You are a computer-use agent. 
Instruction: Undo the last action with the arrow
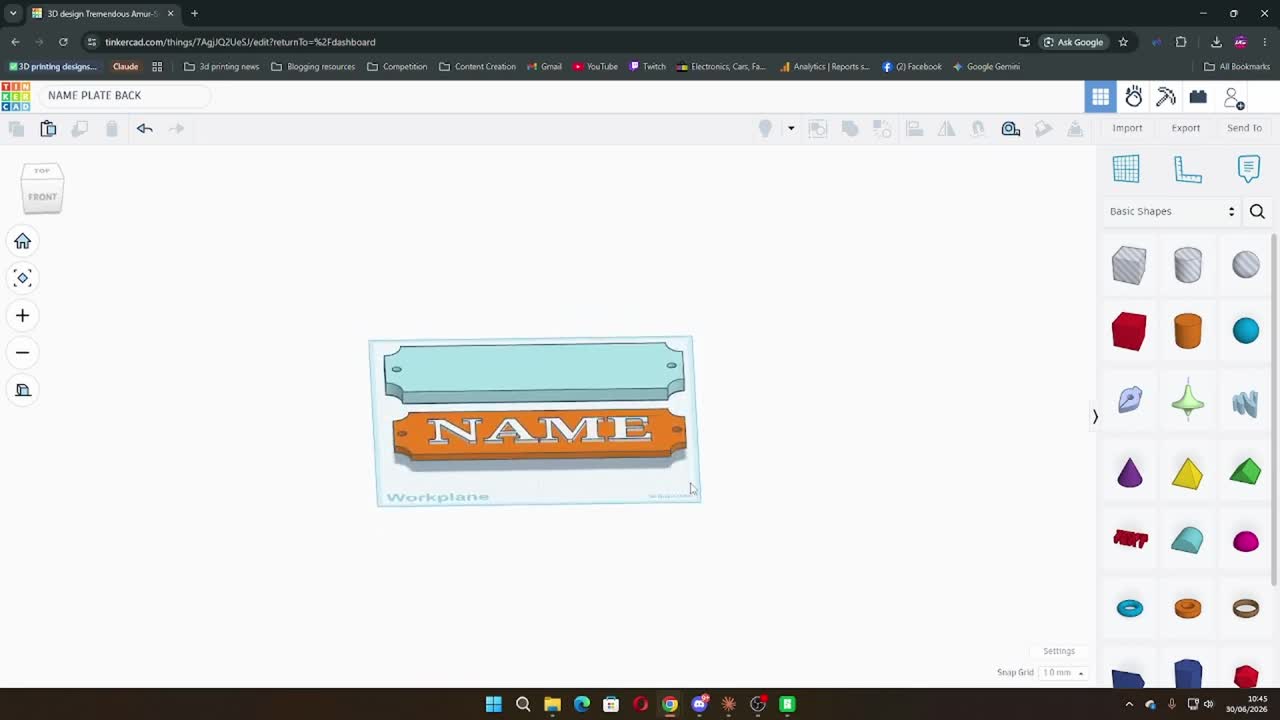click(144, 128)
